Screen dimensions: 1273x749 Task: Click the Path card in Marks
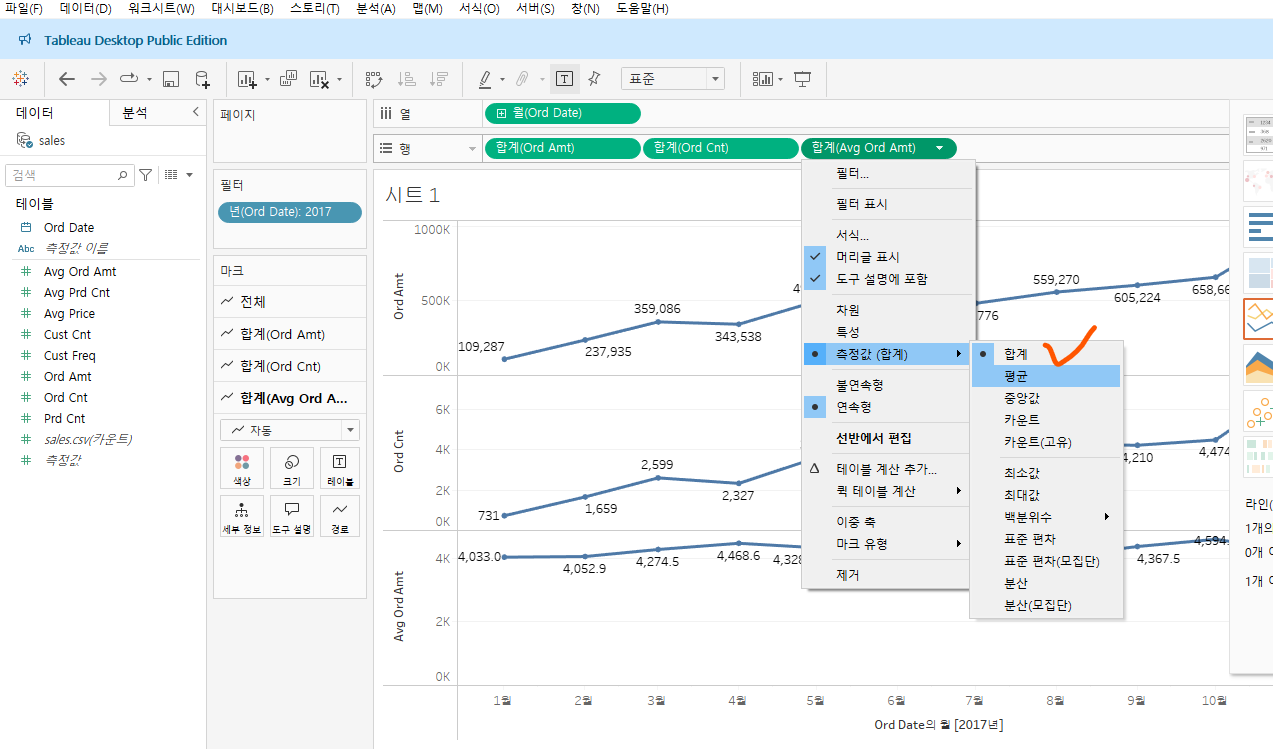pyautogui.click(x=340, y=517)
